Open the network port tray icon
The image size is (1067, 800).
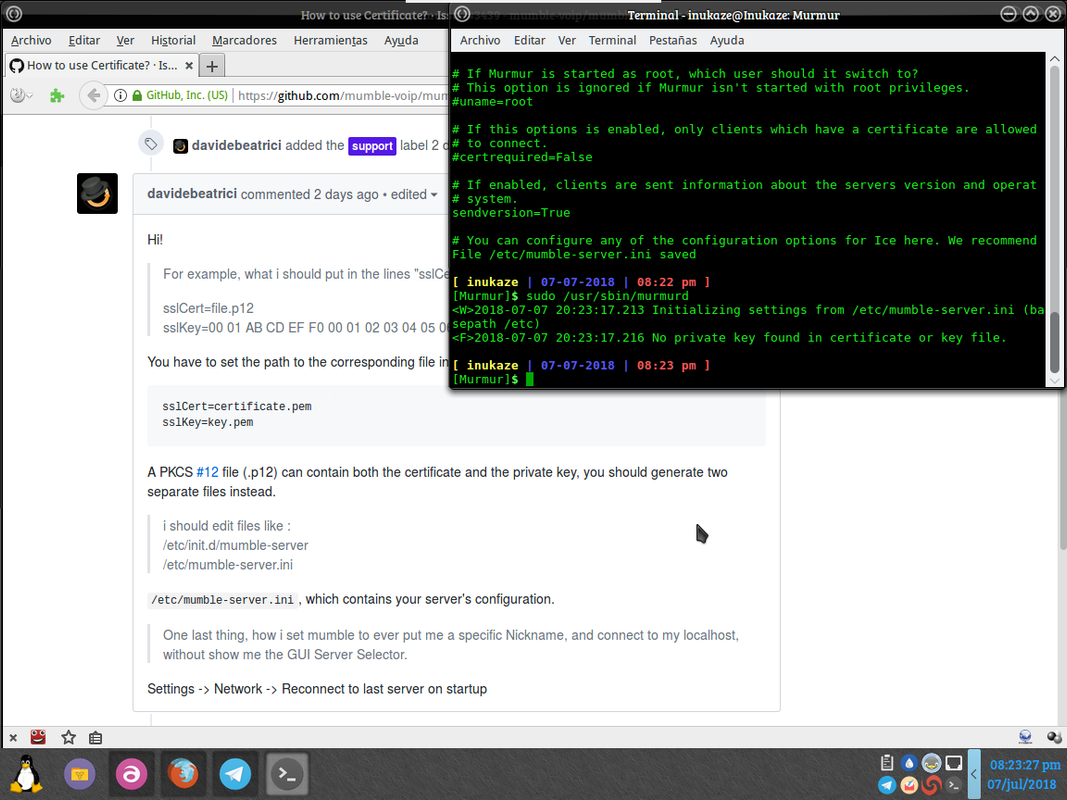point(954,763)
